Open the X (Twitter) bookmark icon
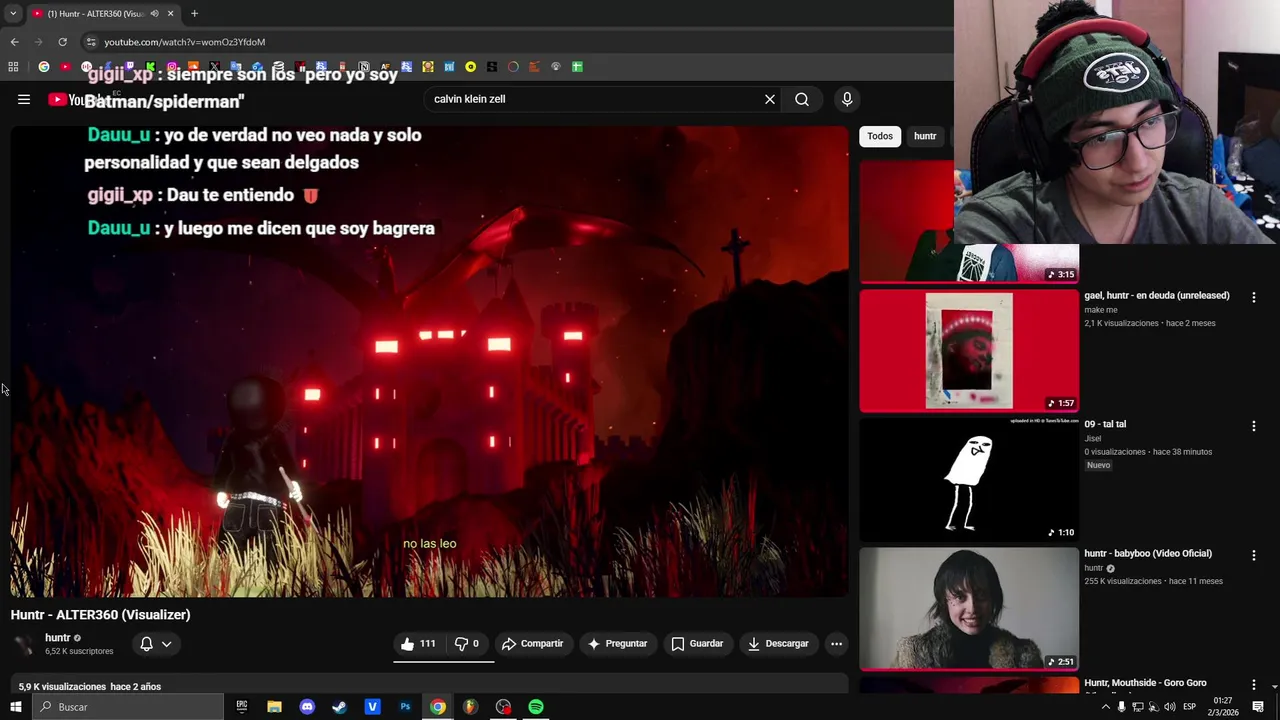 click(214, 67)
